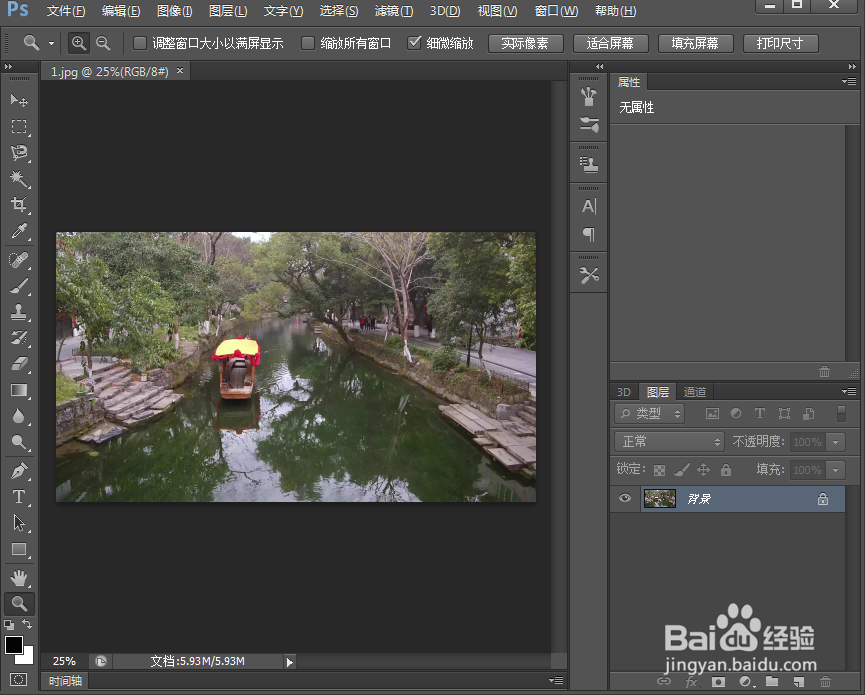Viewport: 865px width, 695px height.
Task: Select the Zoom tool in toolbox
Action: [19, 604]
